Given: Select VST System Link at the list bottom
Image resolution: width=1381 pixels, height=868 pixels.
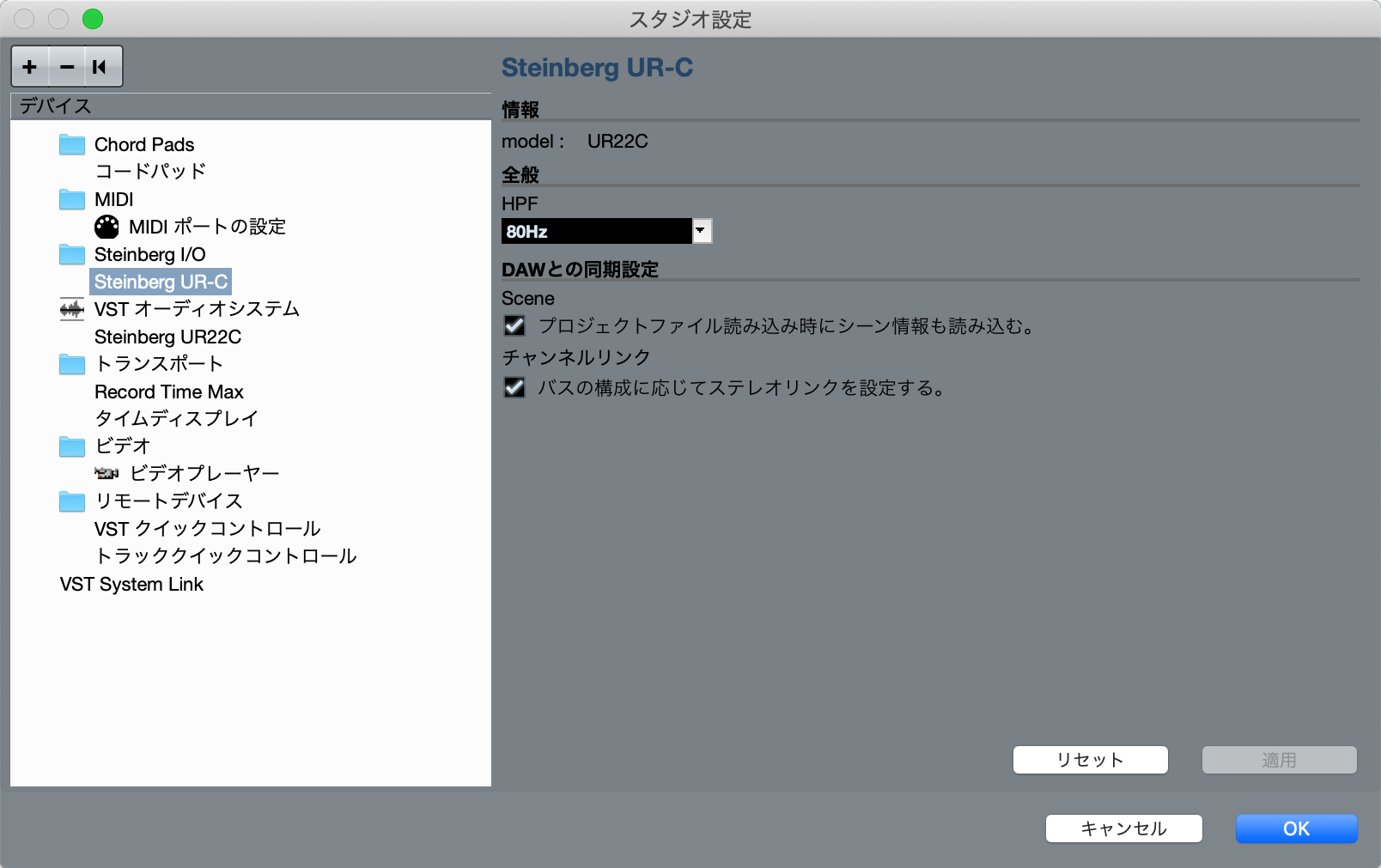Looking at the screenshot, I should [131, 584].
